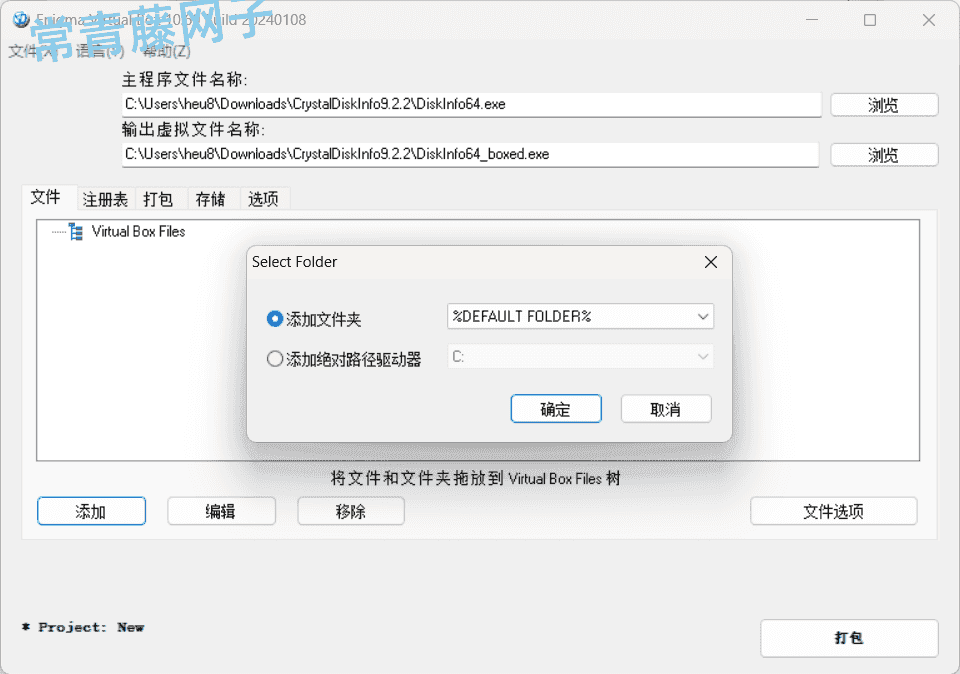Expand the C: drive dropdown

(580, 356)
